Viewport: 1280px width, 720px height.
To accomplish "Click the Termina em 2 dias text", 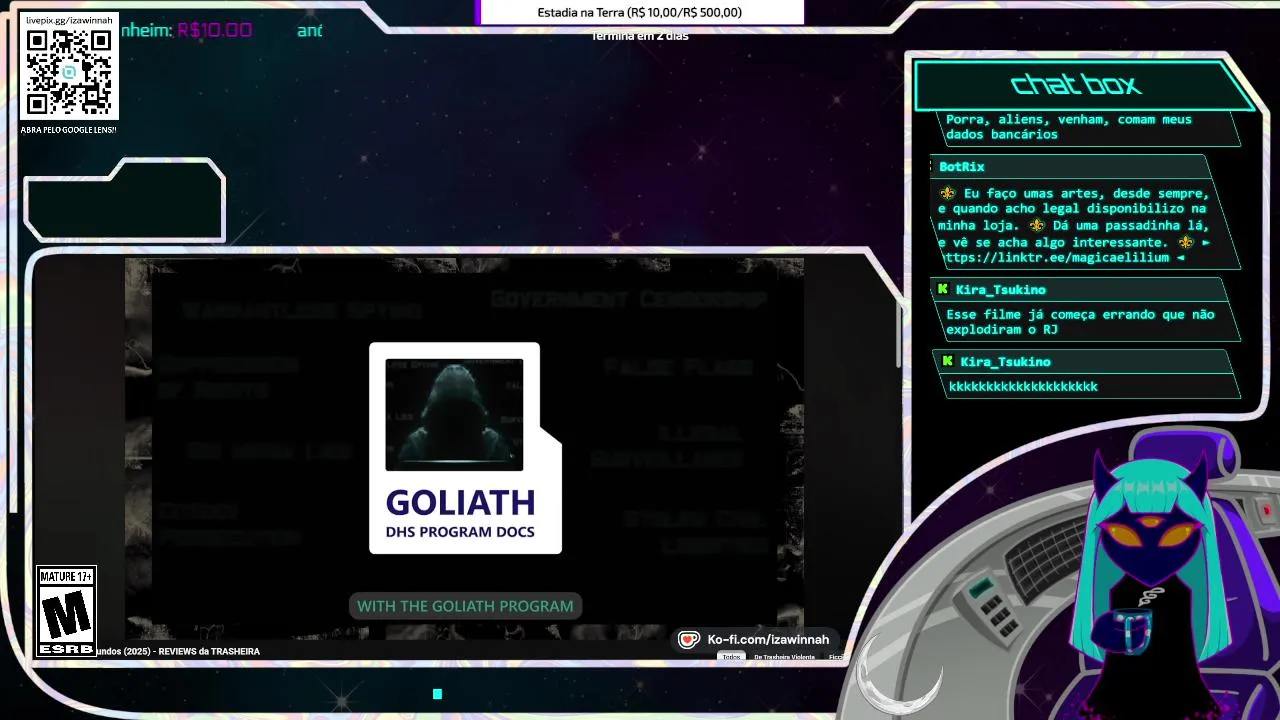I will pos(640,36).
